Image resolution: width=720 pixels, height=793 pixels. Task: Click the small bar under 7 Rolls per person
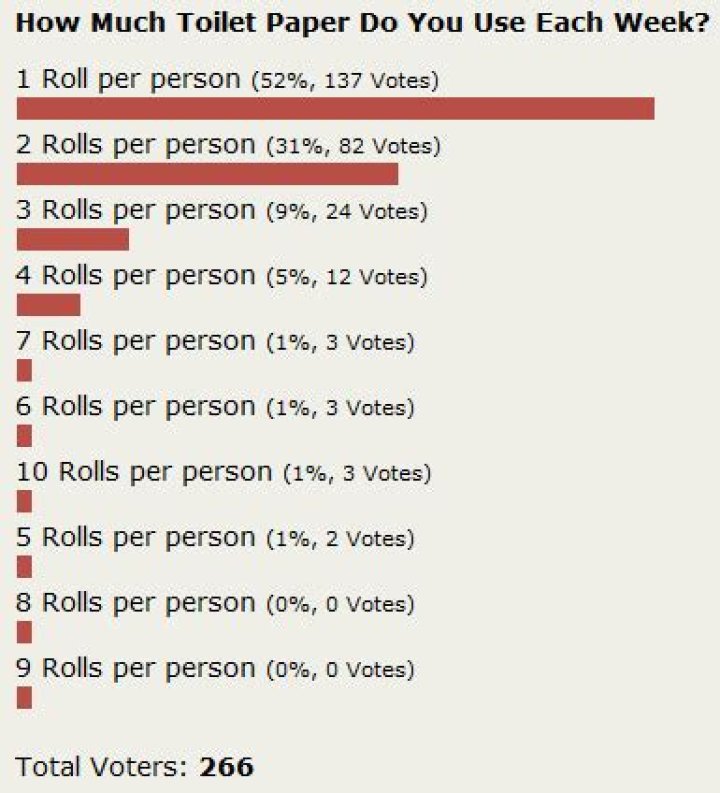tap(24, 371)
